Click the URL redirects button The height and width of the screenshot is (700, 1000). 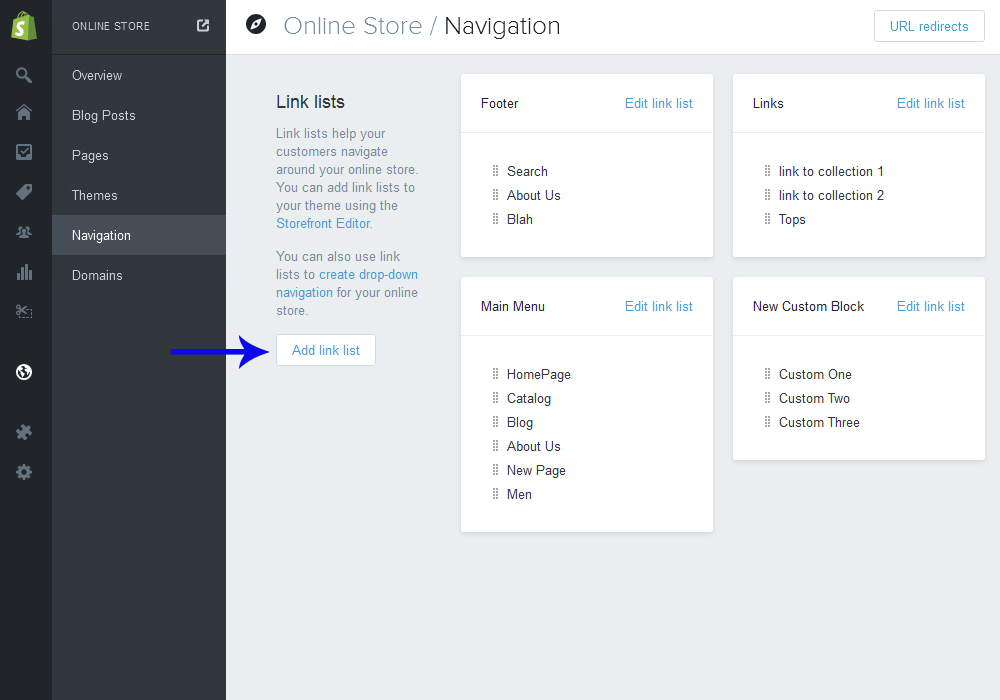coord(929,26)
